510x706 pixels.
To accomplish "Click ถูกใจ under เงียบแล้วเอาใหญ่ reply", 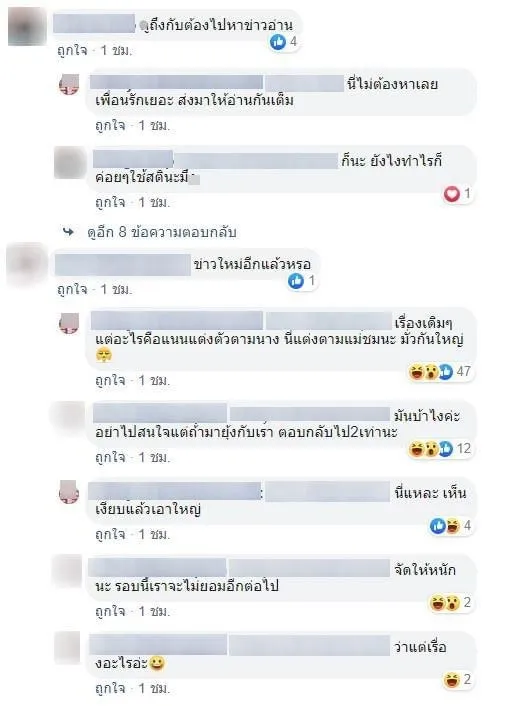I will click(x=110, y=534).
